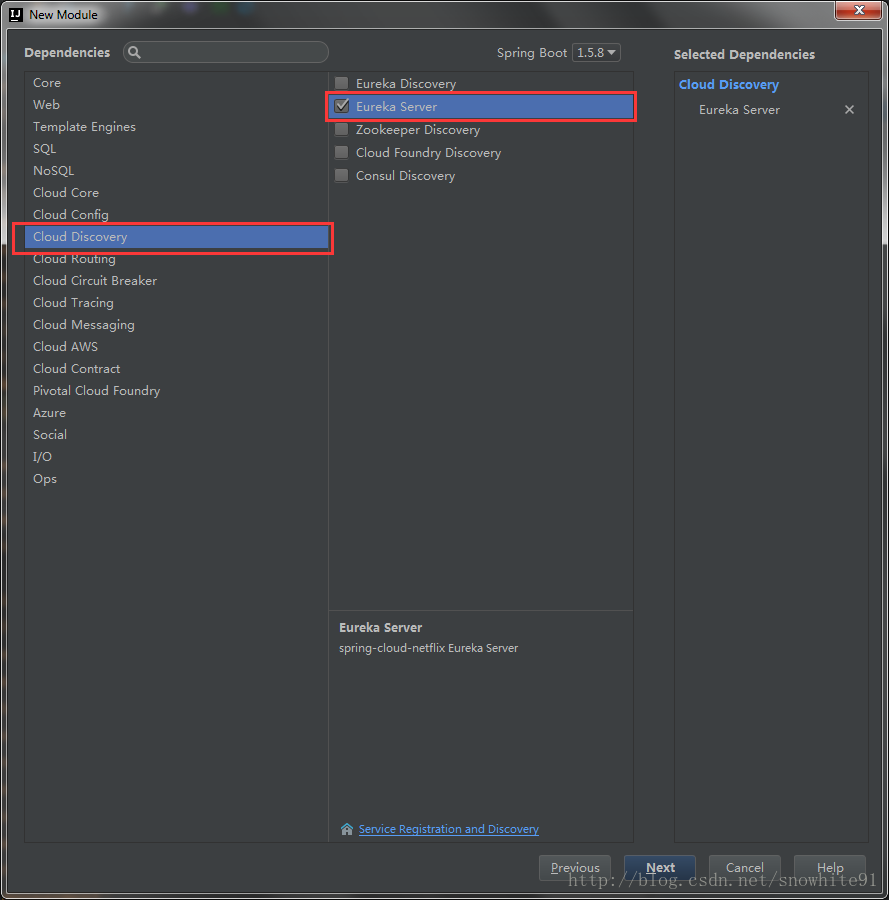This screenshot has width=889, height=900.
Task: Open the Template Engines category
Action: click(176, 126)
